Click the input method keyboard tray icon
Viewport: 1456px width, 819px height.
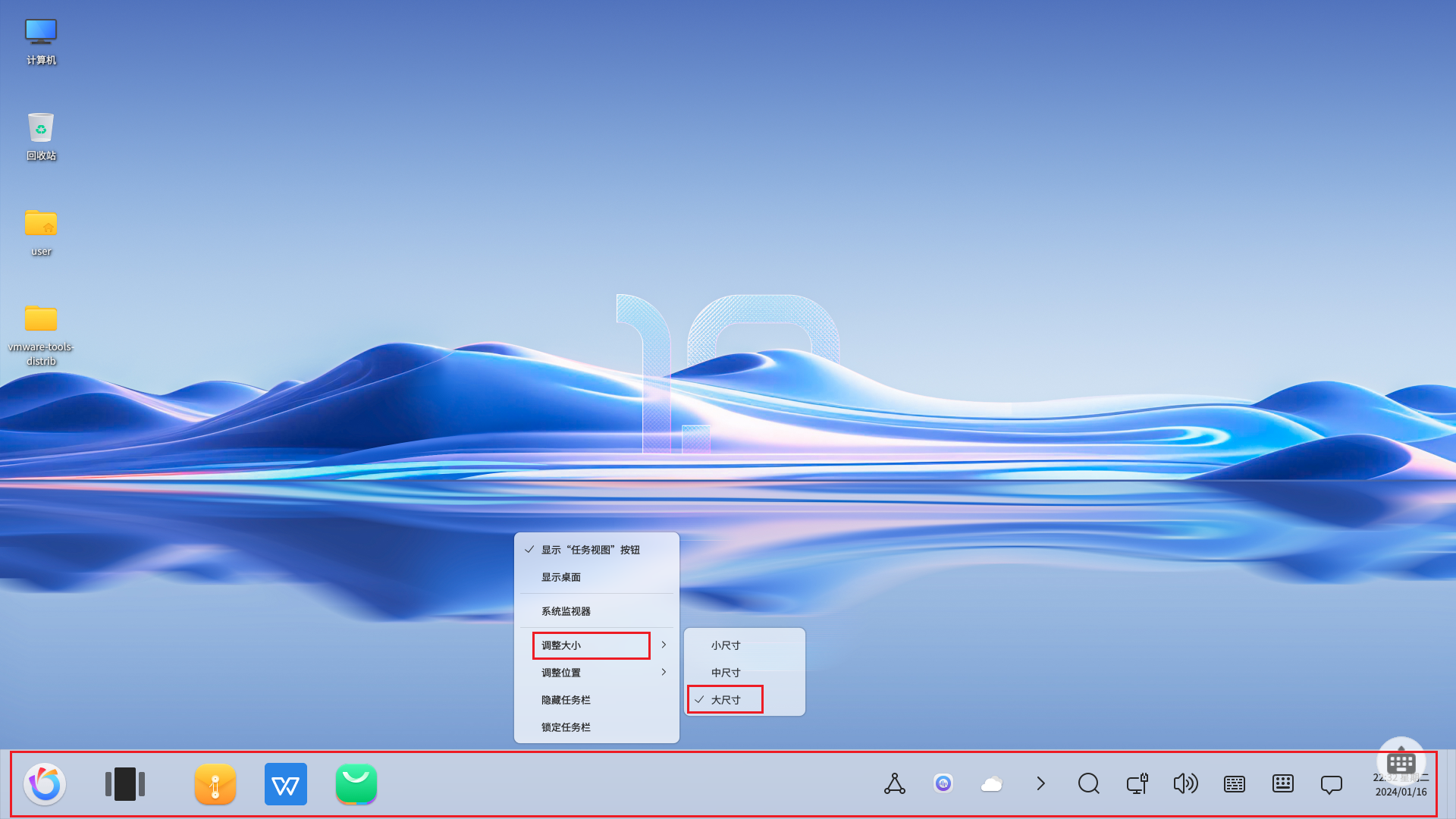pos(1235,783)
